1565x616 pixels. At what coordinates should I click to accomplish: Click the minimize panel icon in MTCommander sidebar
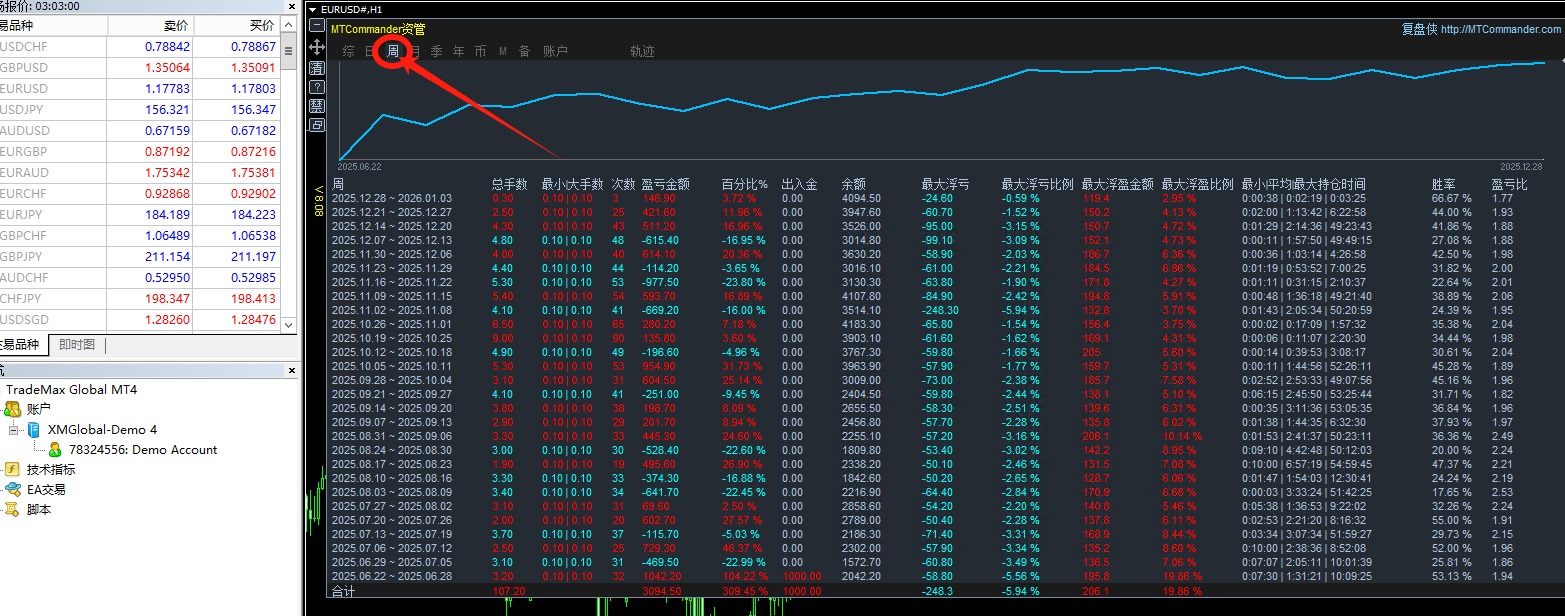[x=317, y=26]
